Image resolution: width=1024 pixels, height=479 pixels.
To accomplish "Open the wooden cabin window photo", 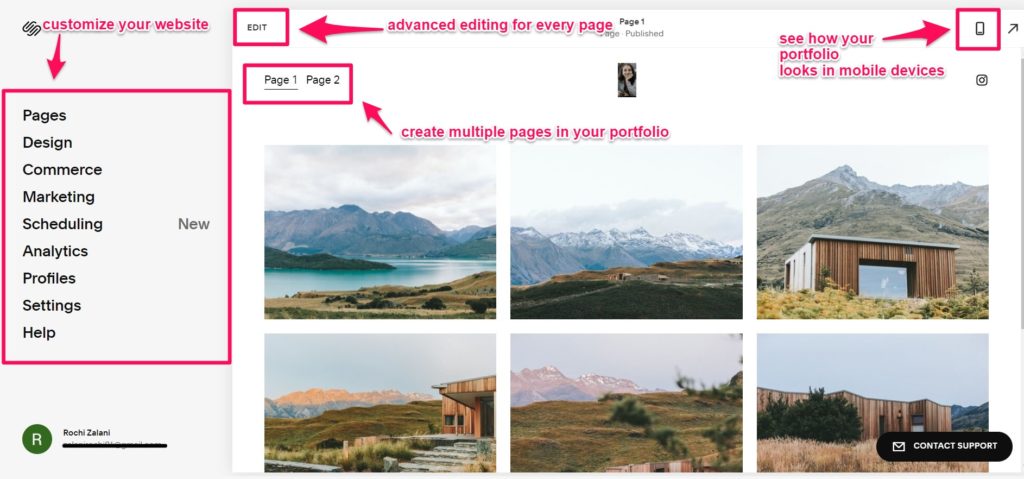I will (x=872, y=232).
